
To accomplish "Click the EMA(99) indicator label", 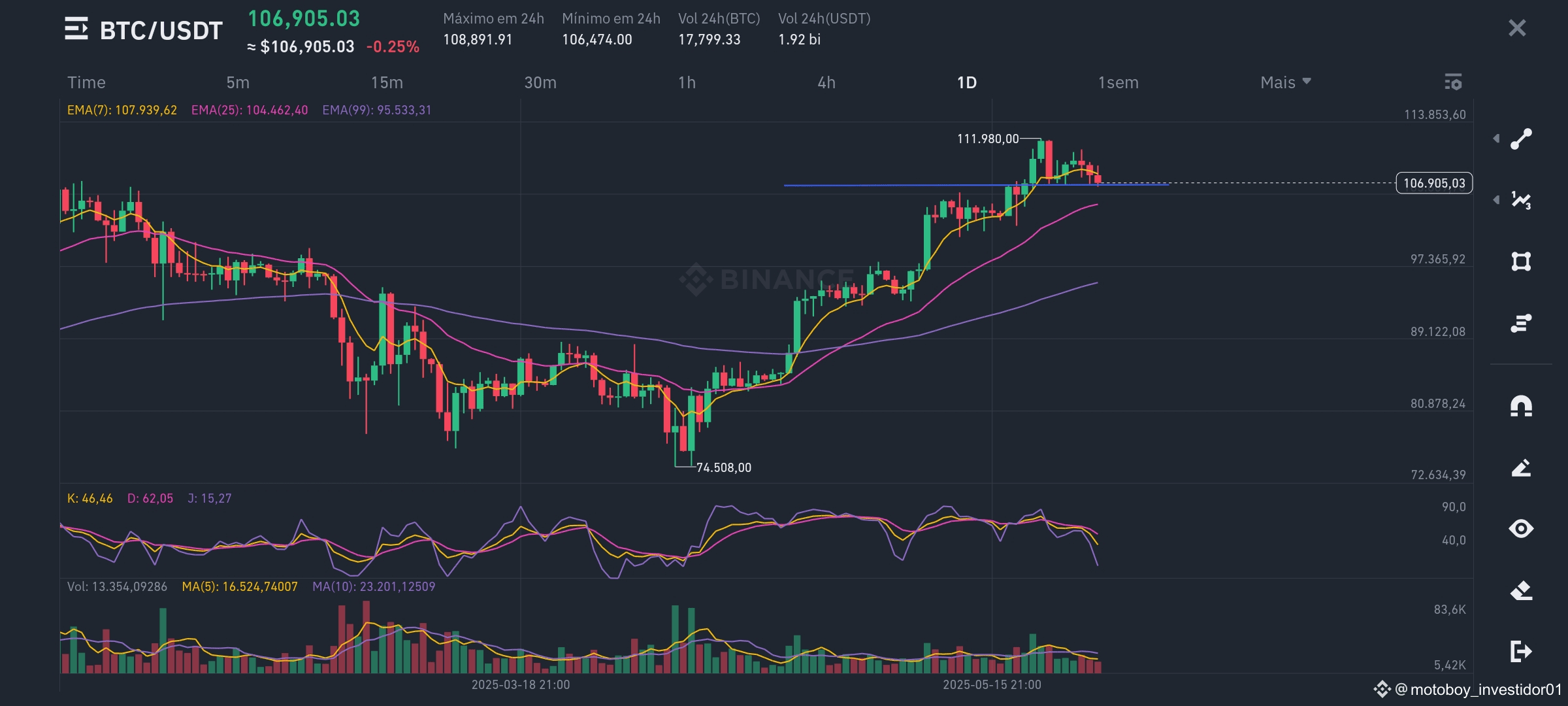I will (x=377, y=110).
